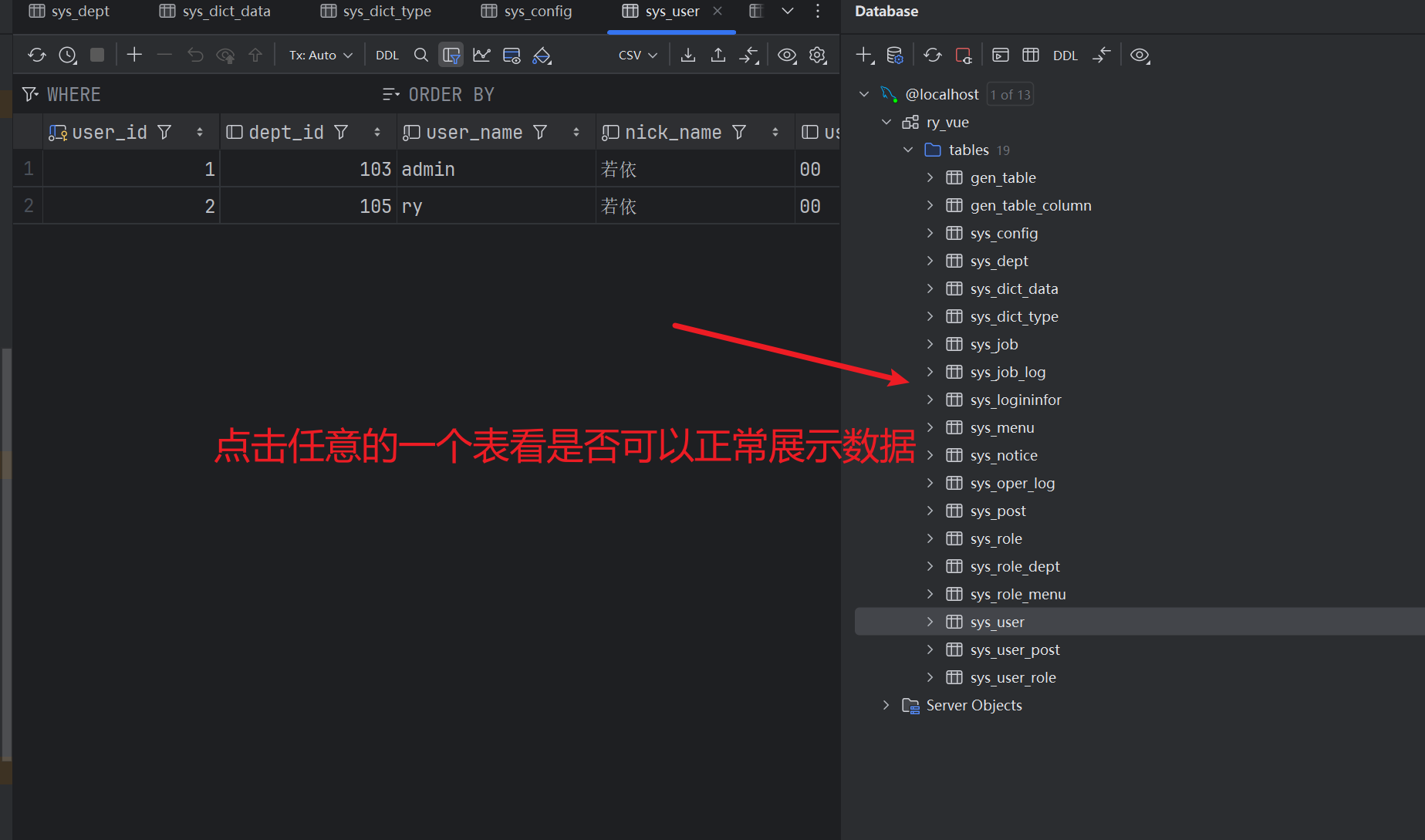Select the dept_id 105 cell
1425x840 pixels.
click(x=309, y=206)
